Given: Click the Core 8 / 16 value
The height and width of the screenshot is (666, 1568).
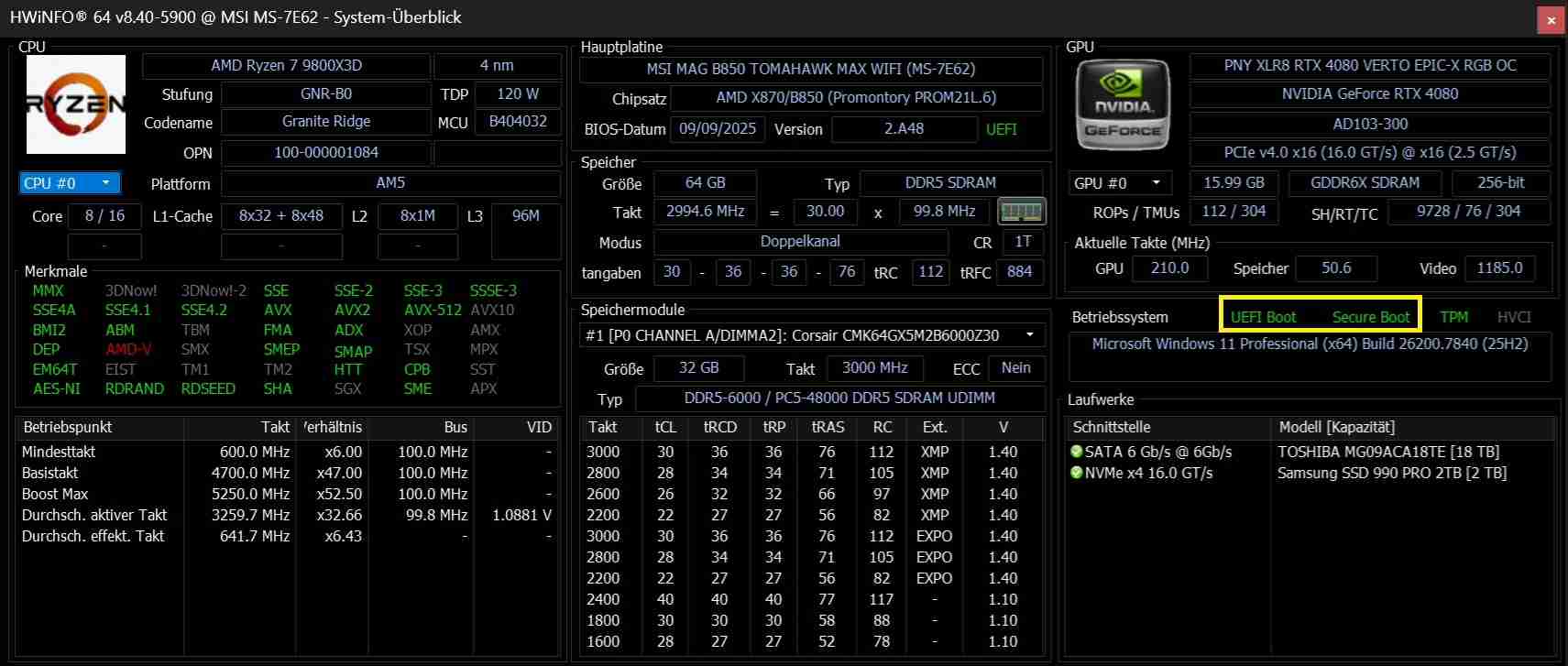Looking at the screenshot, I should click(x=104, y=216).
